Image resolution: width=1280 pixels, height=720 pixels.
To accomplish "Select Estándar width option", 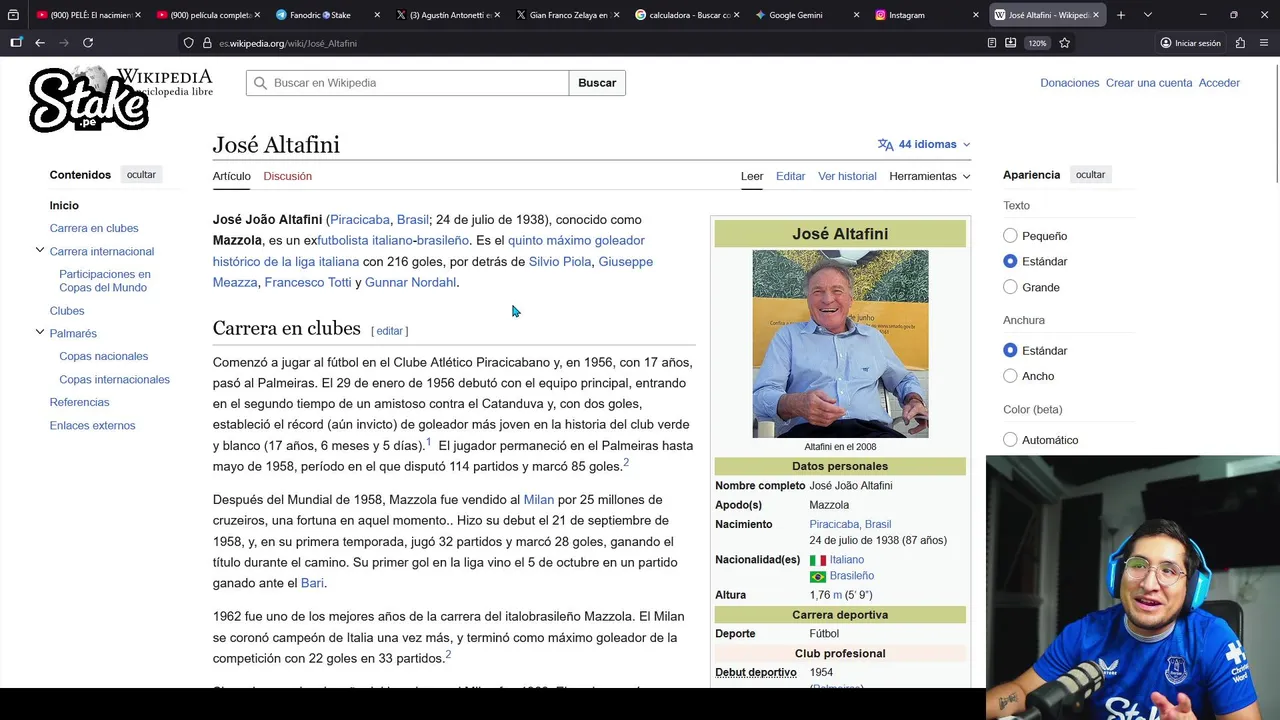I will click(1010, 350).
